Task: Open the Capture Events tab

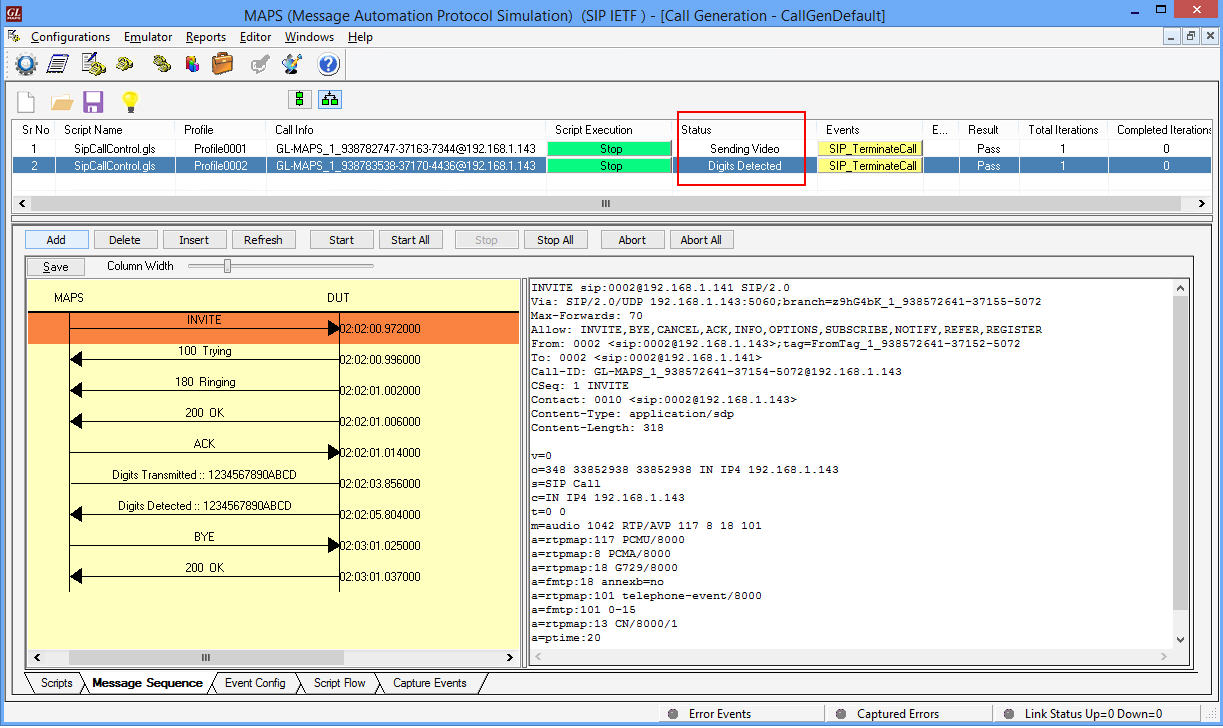Action: 430,683
